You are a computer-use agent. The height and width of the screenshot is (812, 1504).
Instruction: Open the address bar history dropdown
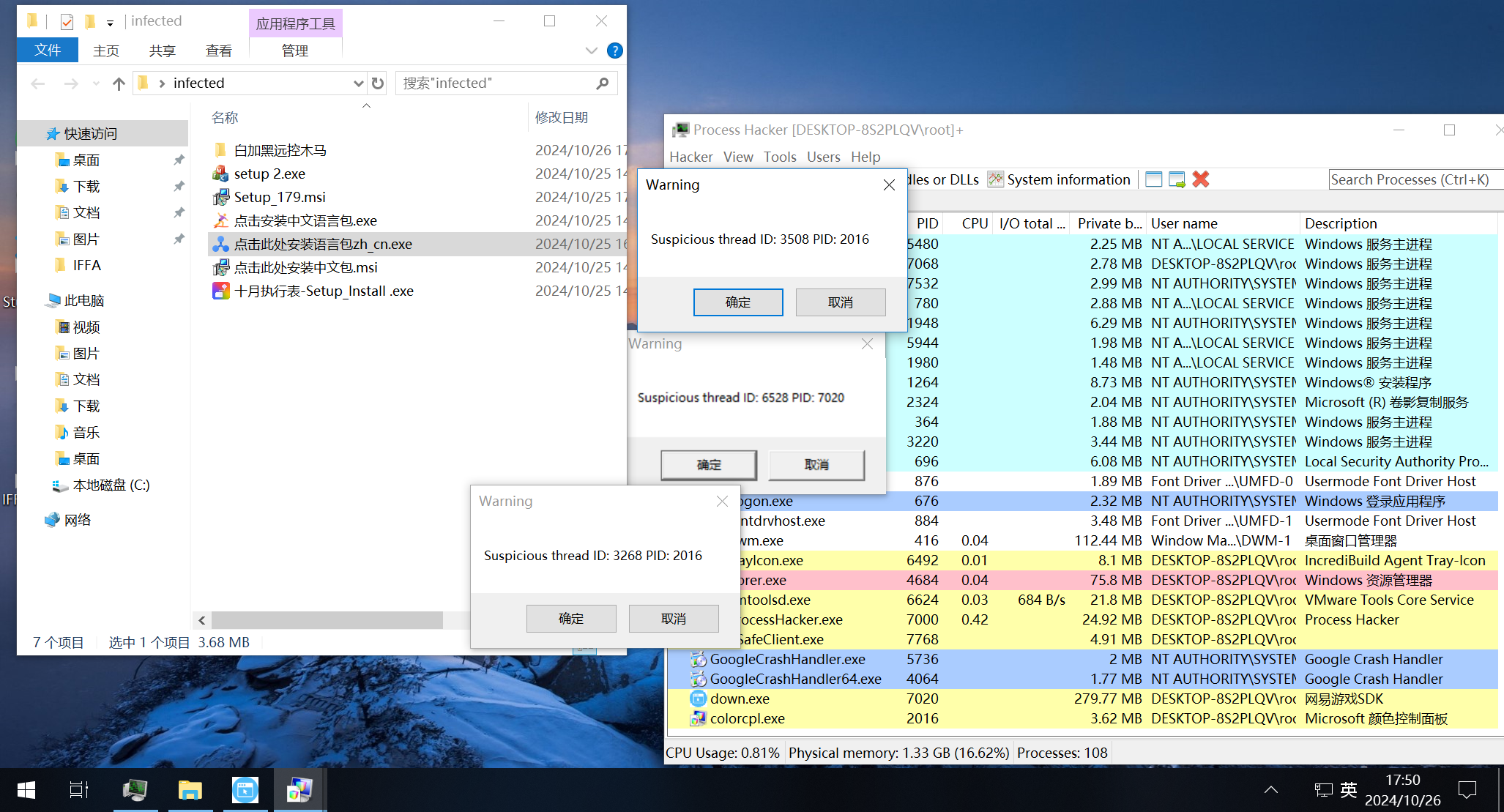pos(358,83)
